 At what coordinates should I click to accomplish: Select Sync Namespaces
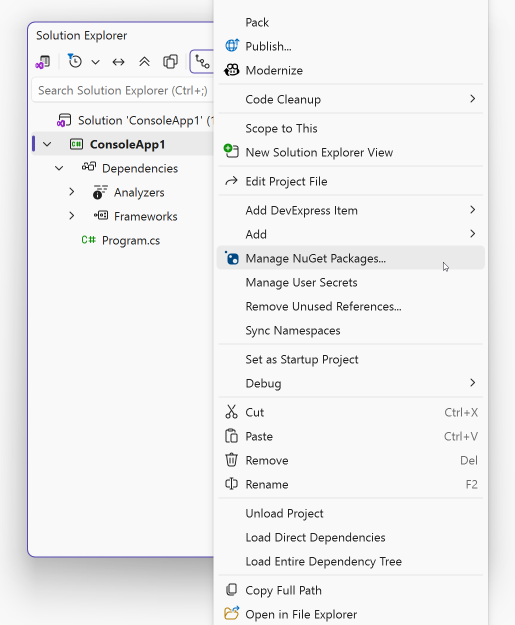tap(351, 330)
